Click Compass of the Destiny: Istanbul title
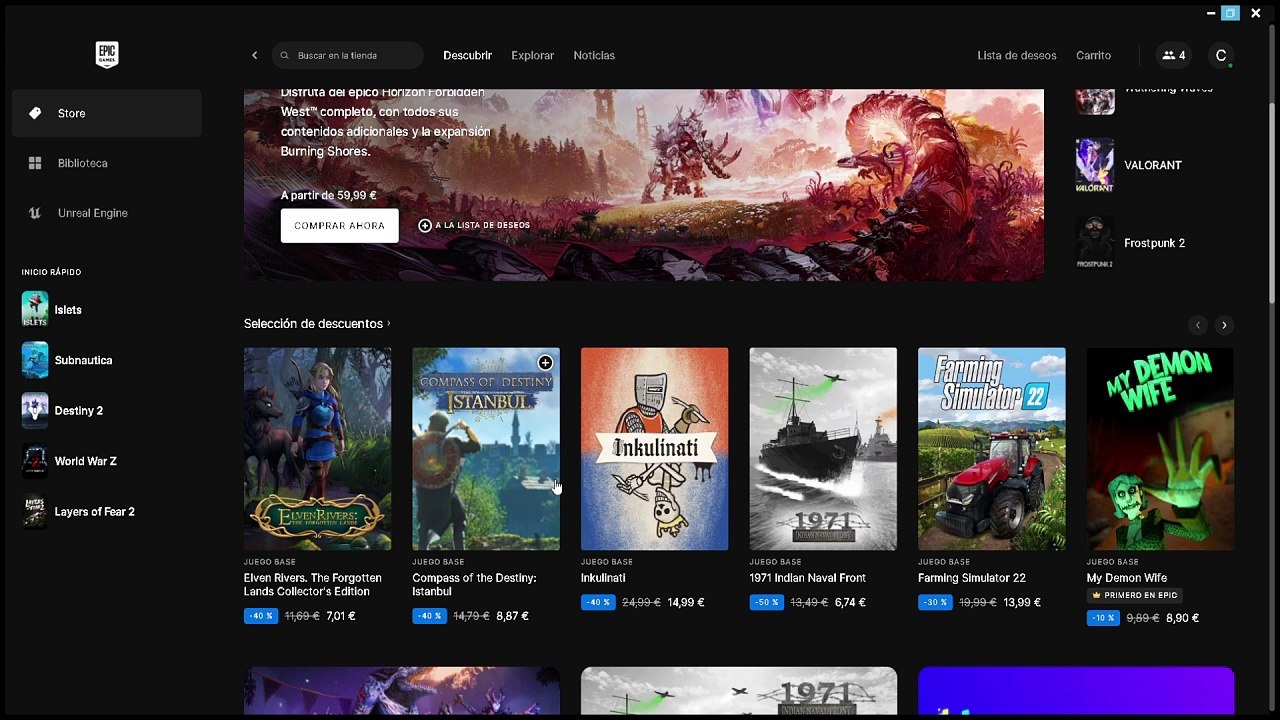This screenshot has height=720, width=1280. pos(474,584)
